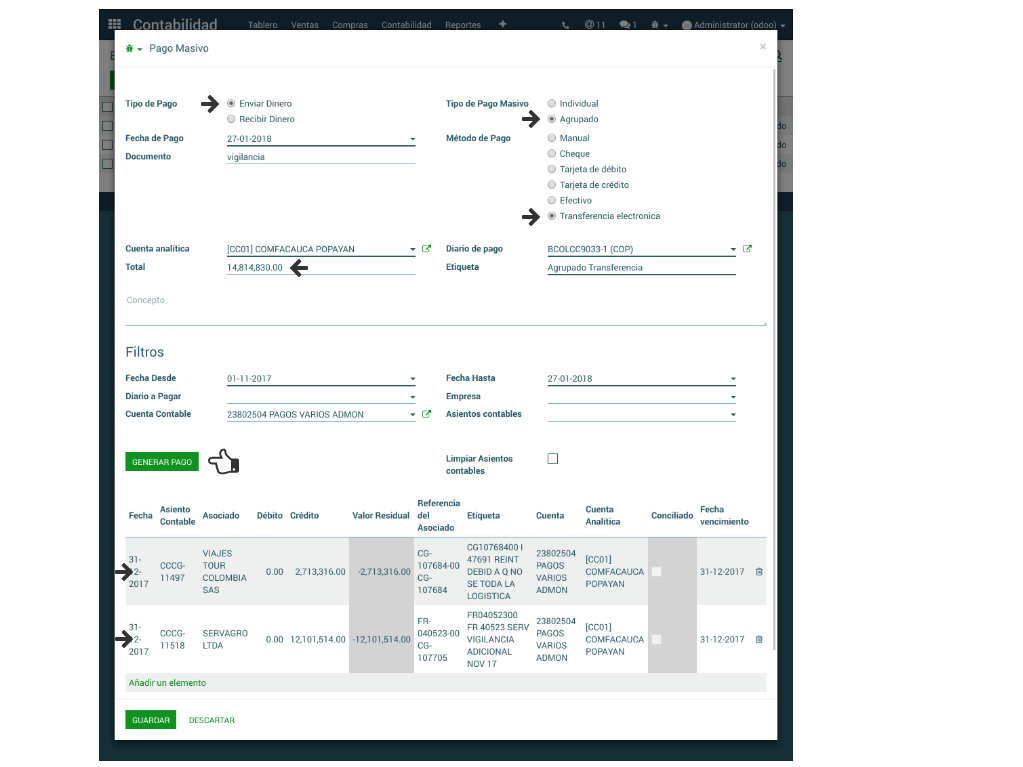The image size is (1023, 767).
Task: Select the Recibir Dinero radio option
Action: coord(232,119)
